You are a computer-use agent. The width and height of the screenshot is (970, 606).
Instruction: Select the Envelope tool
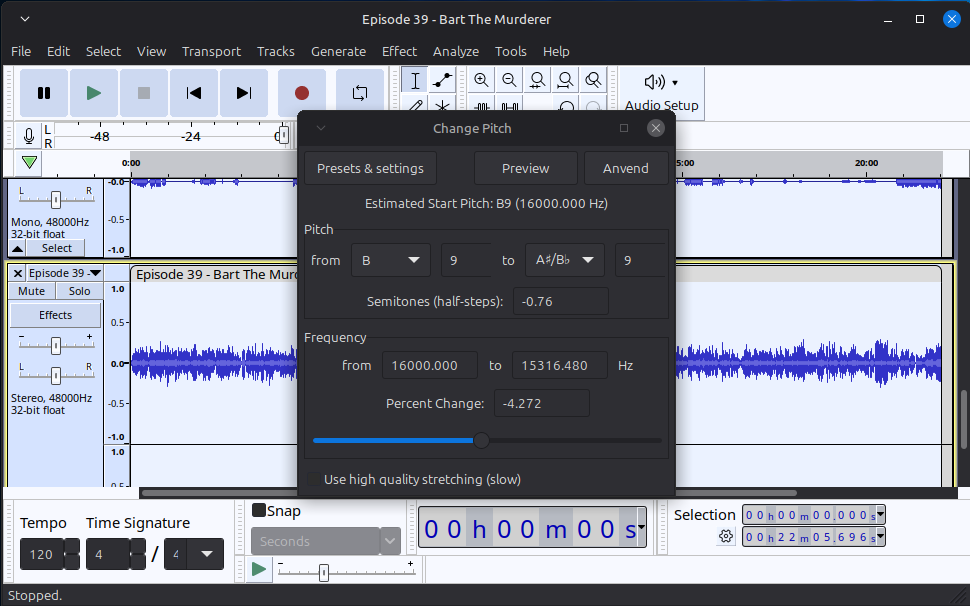(442, 80)
